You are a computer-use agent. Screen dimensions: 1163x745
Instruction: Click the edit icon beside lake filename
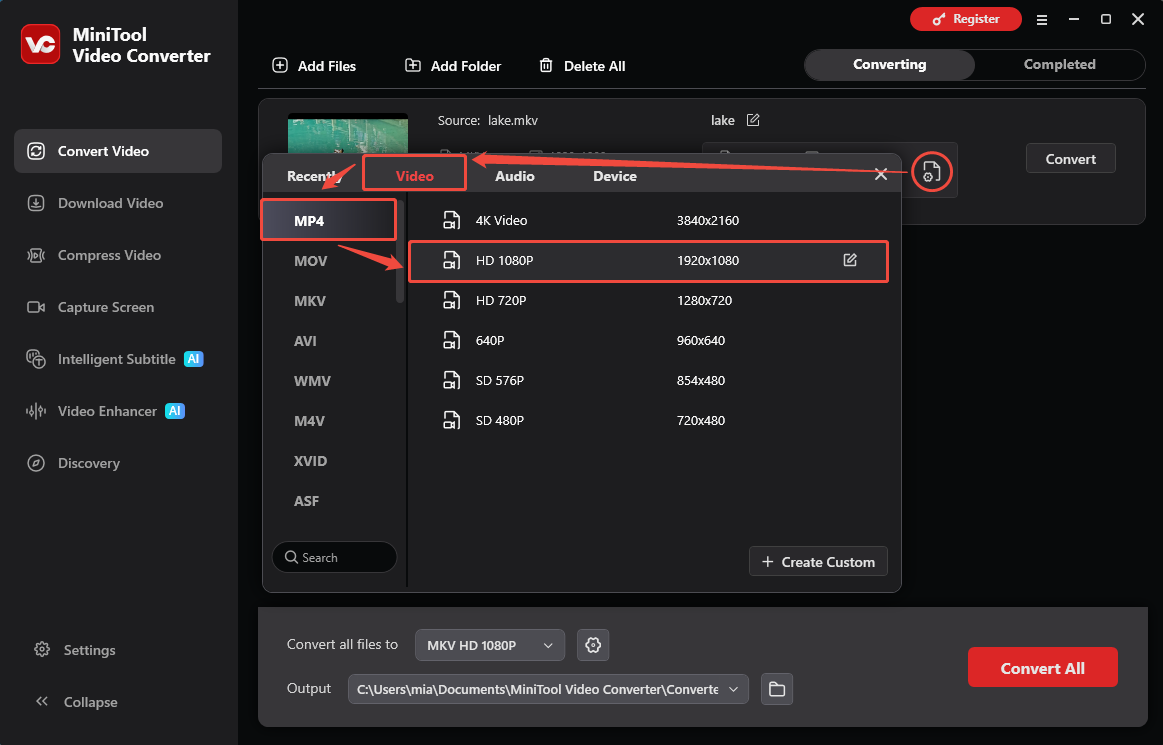(x=753, y=119)
